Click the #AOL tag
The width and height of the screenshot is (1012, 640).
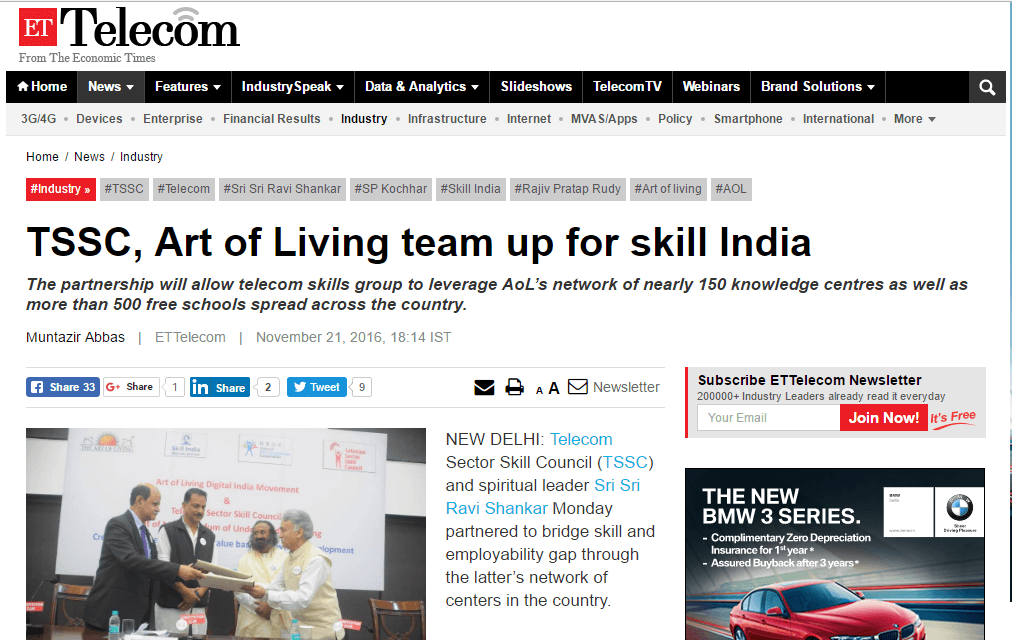pos(731,189)
